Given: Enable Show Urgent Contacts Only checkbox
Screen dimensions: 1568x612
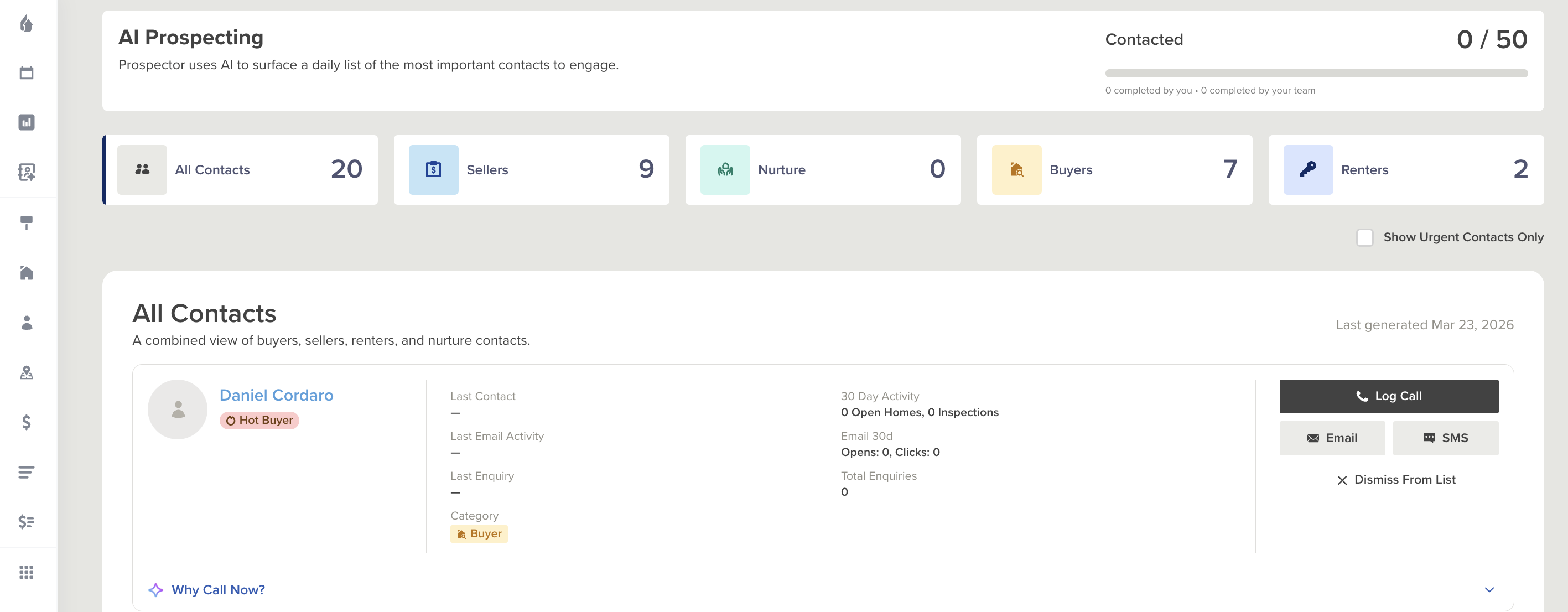Looking at the screenshot, I should pos(1365,237).
